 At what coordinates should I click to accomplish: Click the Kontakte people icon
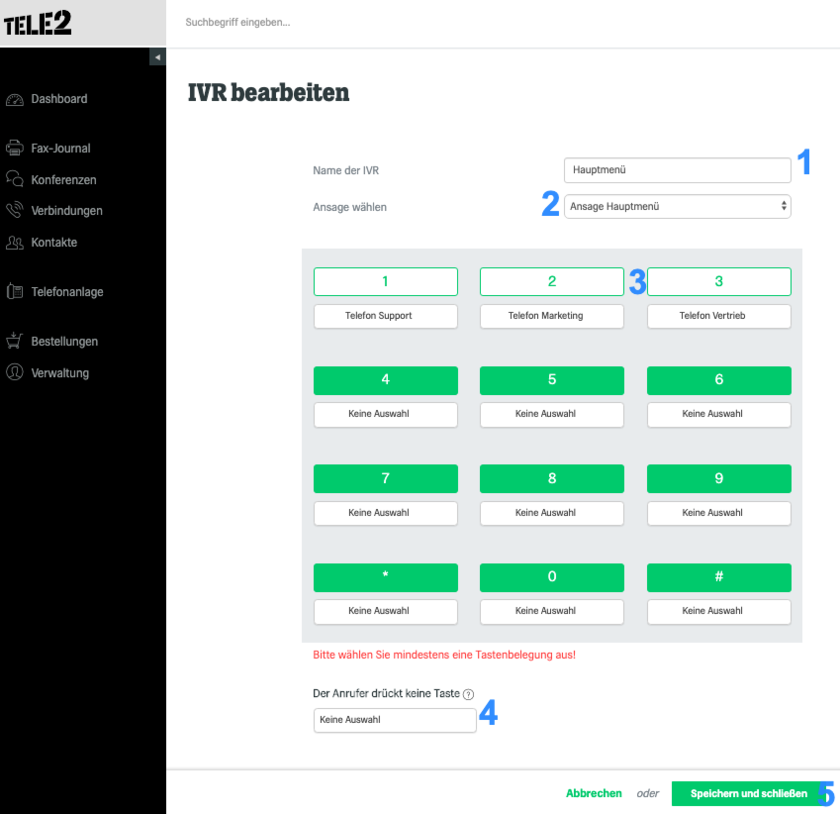(x=14, y=243)
